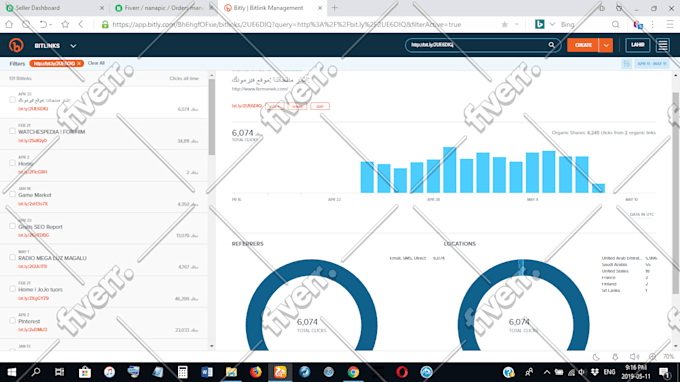Click the browser home icon
Screen dimensions: 680x382
click(x=9, y=24)
